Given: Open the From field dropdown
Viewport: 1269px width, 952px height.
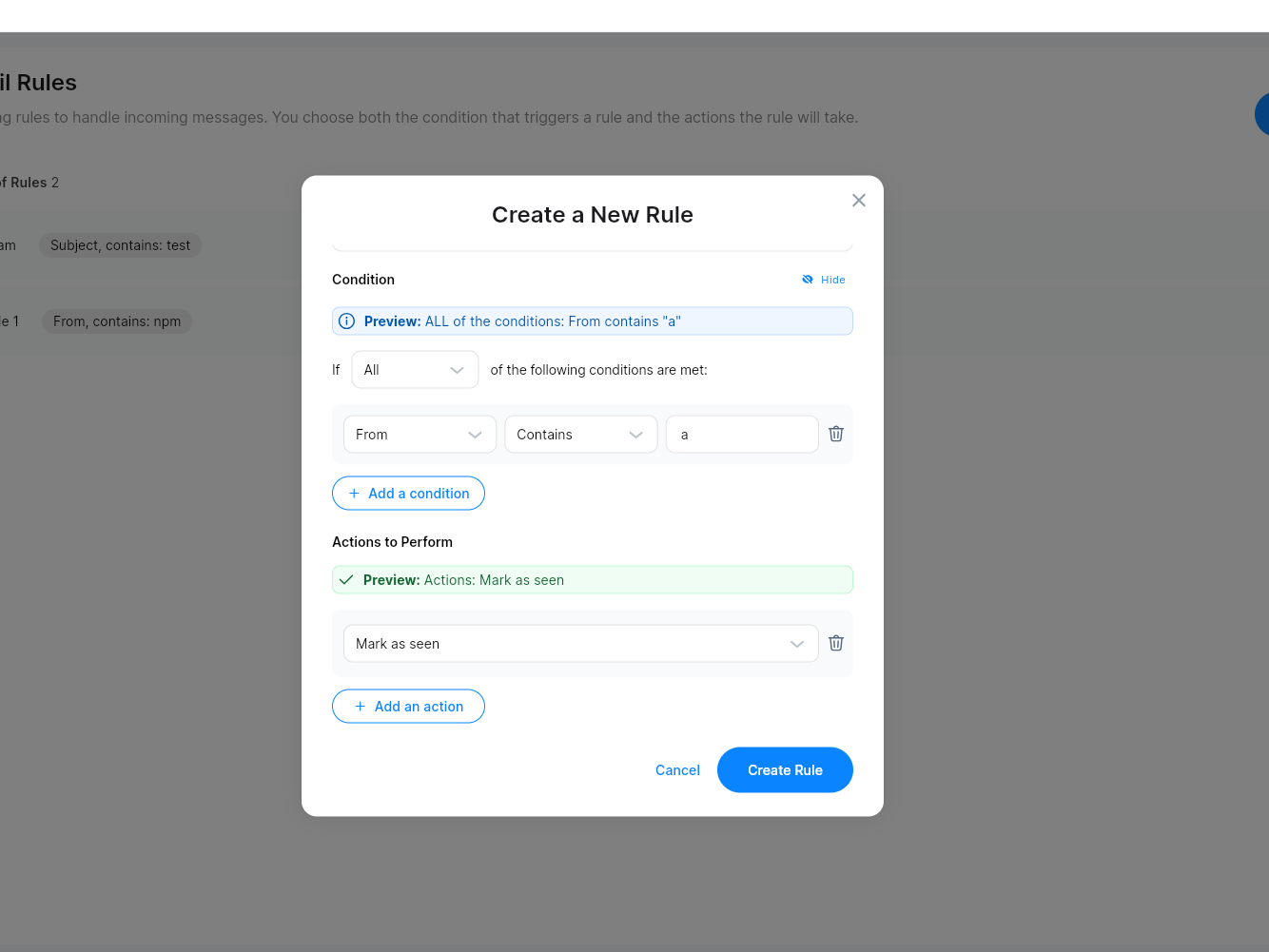Looking at the screenshot, I should [420, 435].
